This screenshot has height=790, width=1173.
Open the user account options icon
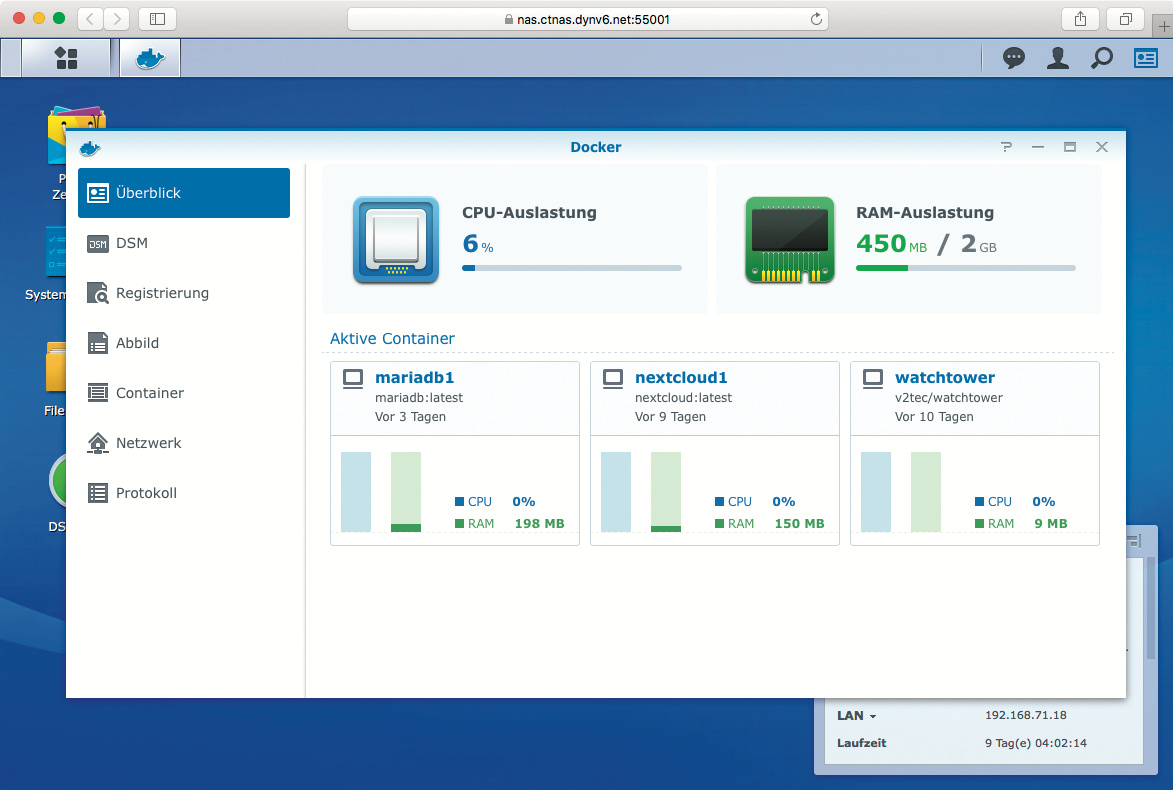pyautogui.click(x=1057, y=58)
